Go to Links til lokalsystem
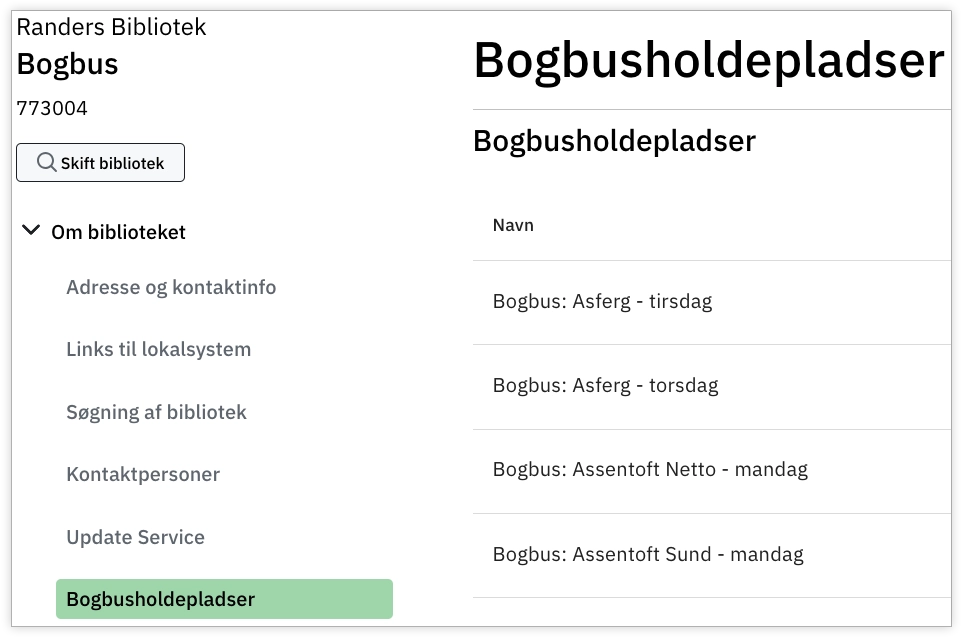The image size is (962, 638). [158, 350]
